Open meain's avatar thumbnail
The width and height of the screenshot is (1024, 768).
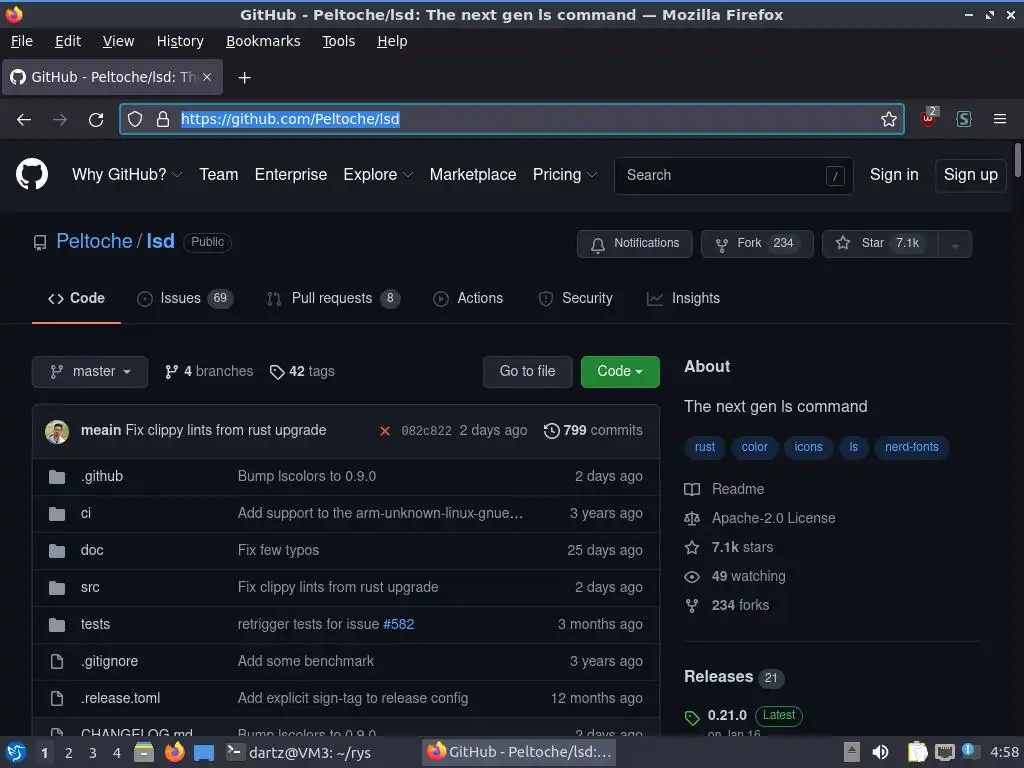[x=57, y=431]
